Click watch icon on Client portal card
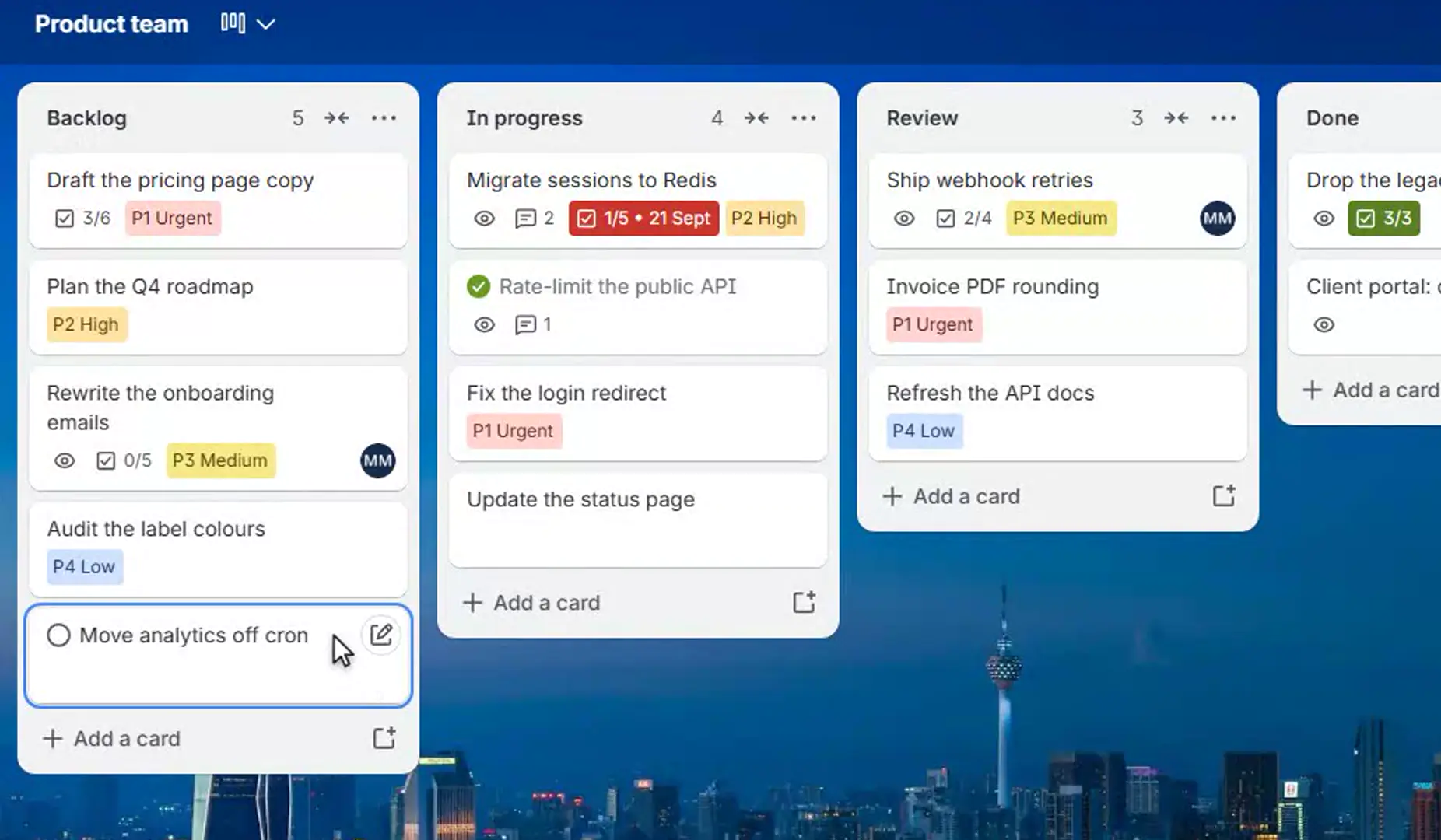1441x840 pixels. [1324, 325]
